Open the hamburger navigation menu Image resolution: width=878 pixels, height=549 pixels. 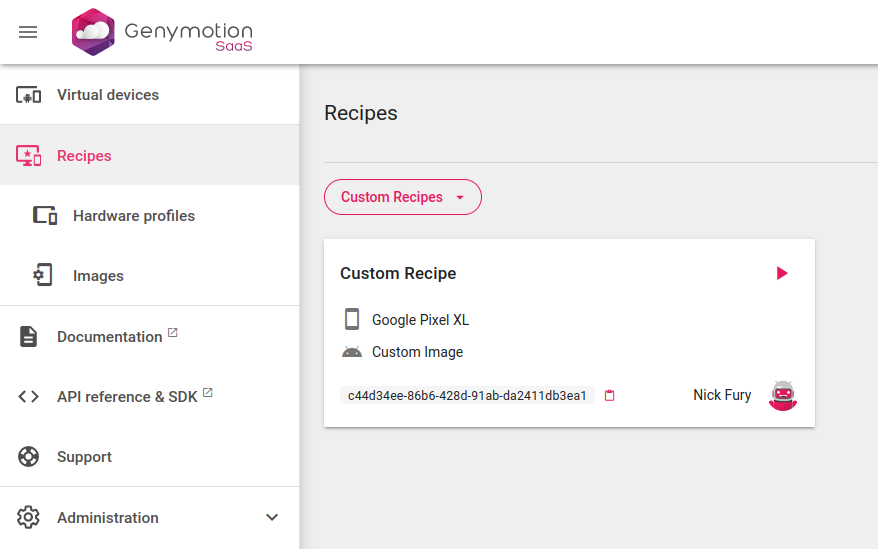pos(28,32)
